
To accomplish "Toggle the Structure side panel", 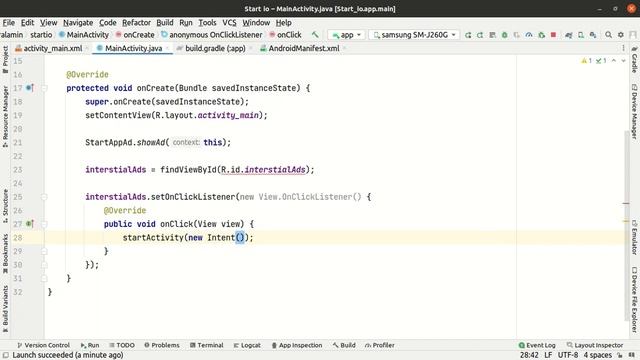I will [x=5, y=206].
